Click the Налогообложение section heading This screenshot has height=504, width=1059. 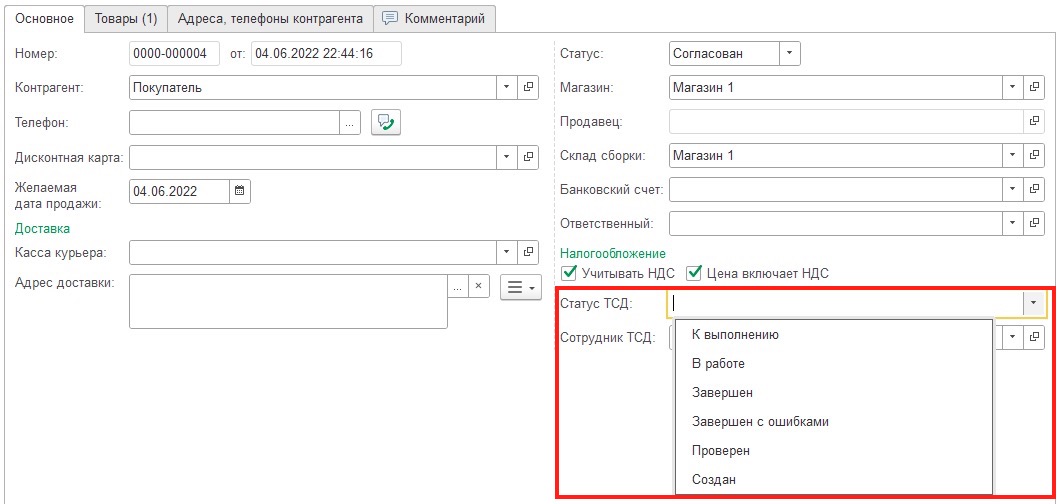[x=613, y=254]
